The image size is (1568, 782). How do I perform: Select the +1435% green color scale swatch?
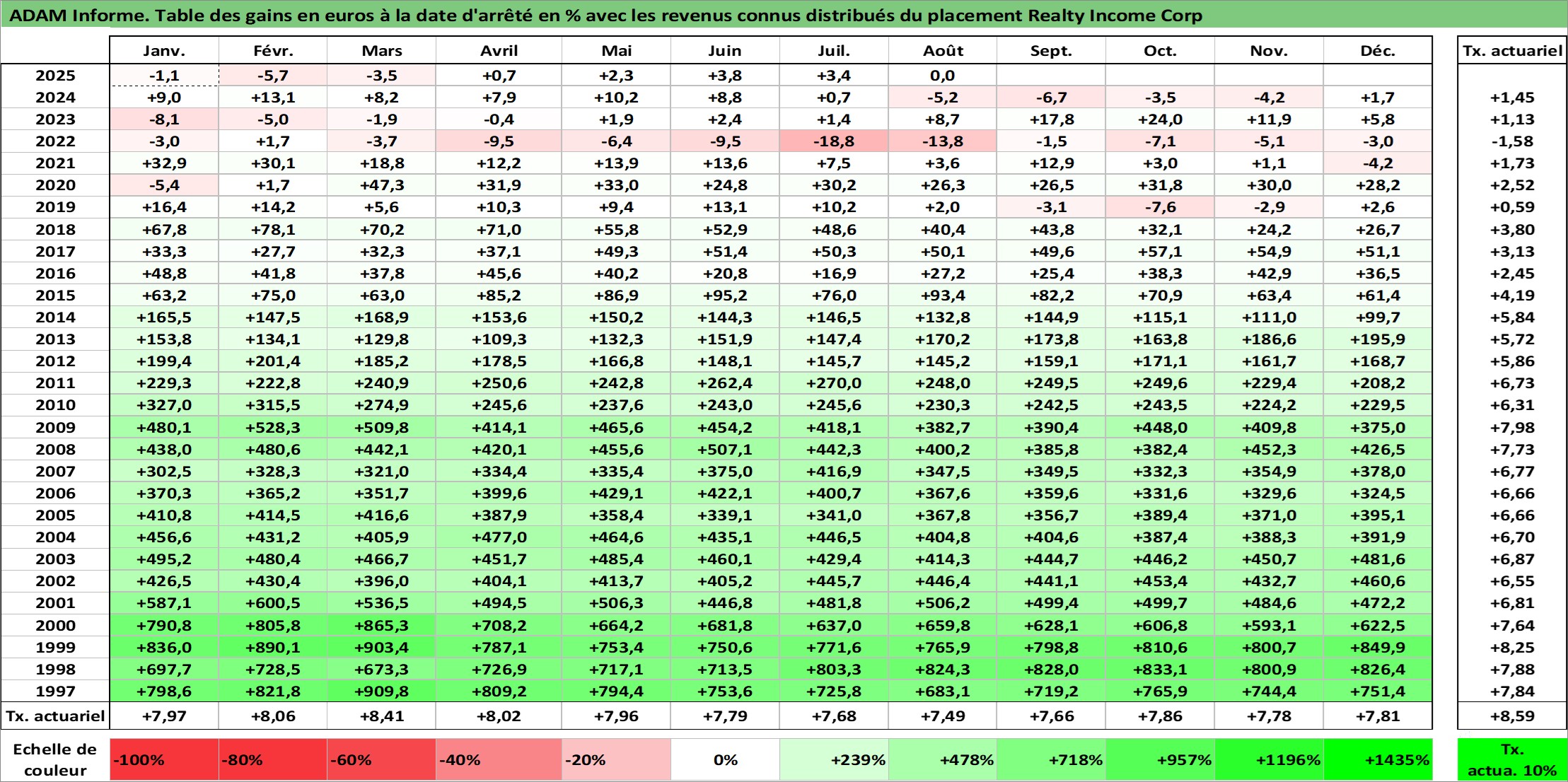click(x=1378, y=760)
